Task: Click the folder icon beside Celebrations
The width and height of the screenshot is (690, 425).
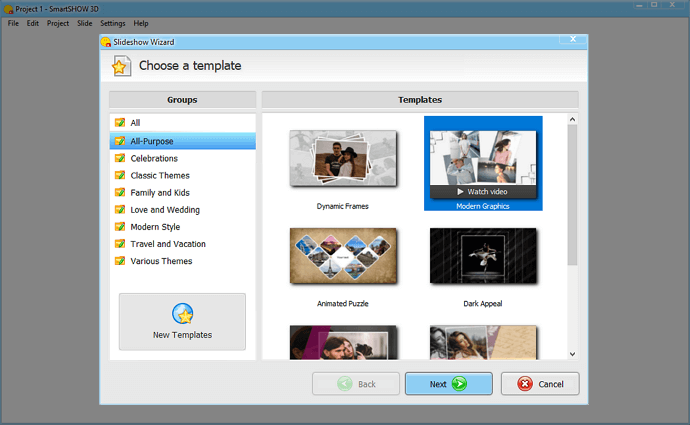Action: click(x=120, y=158)
